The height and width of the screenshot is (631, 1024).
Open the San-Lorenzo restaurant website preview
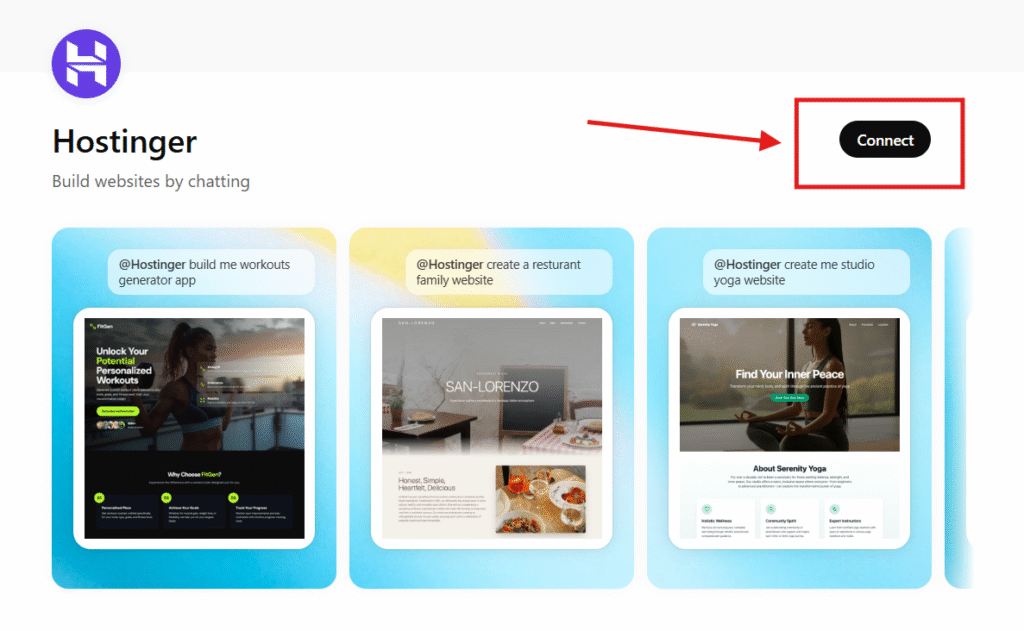tap(492, 429)
